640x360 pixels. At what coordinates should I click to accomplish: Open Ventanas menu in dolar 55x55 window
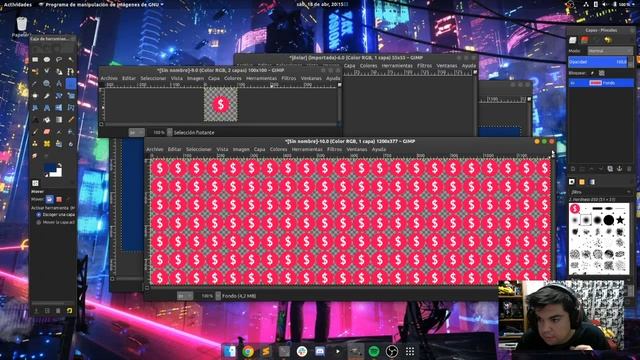point(447,66)
